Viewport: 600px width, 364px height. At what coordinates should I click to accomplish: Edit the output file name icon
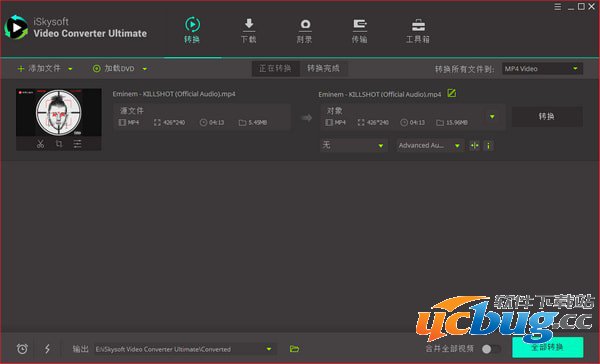tap(452, 93)
